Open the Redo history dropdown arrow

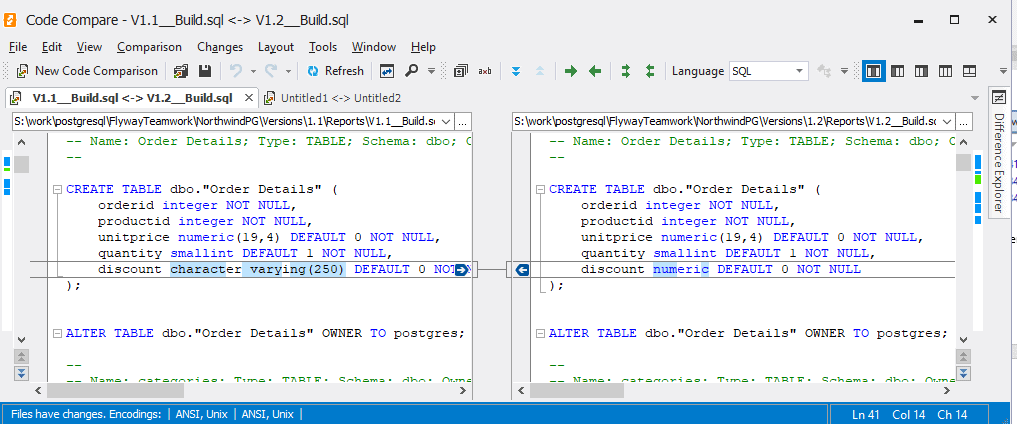(x=288, y=71)
